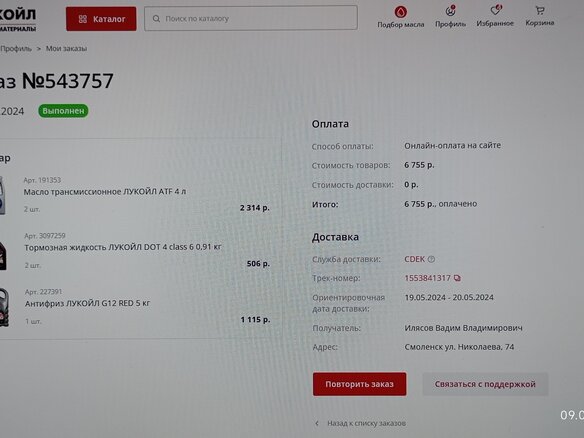The width and height of the screenshot is (584, 438).
Task: Go back via Назад к списку заказов
Action: 366,423
